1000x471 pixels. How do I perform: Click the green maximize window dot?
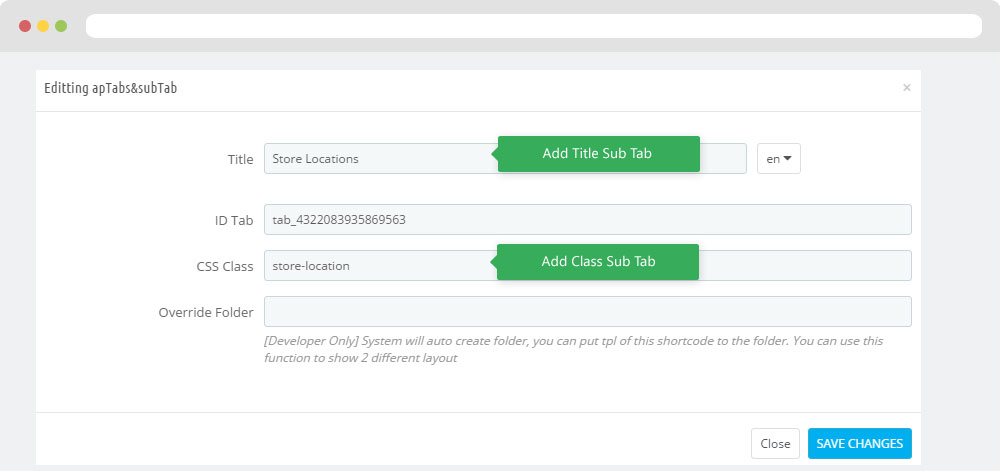click(x=61, y=26)
